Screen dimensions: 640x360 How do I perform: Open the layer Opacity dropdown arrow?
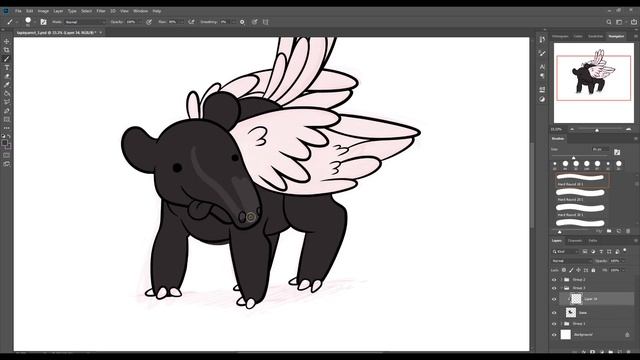[623, 261]
